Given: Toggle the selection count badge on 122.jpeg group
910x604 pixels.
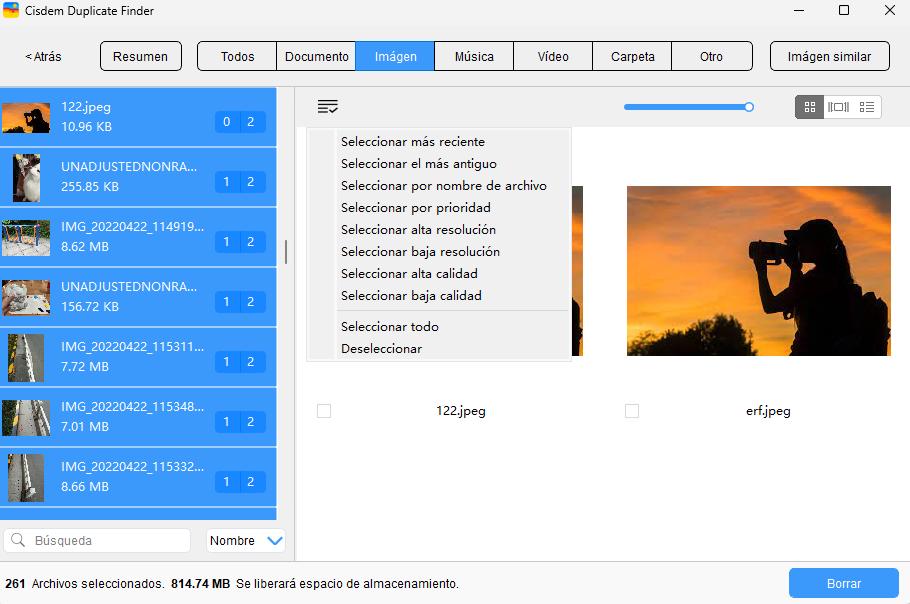Looking at the screenshot, I should click(240, 120).
